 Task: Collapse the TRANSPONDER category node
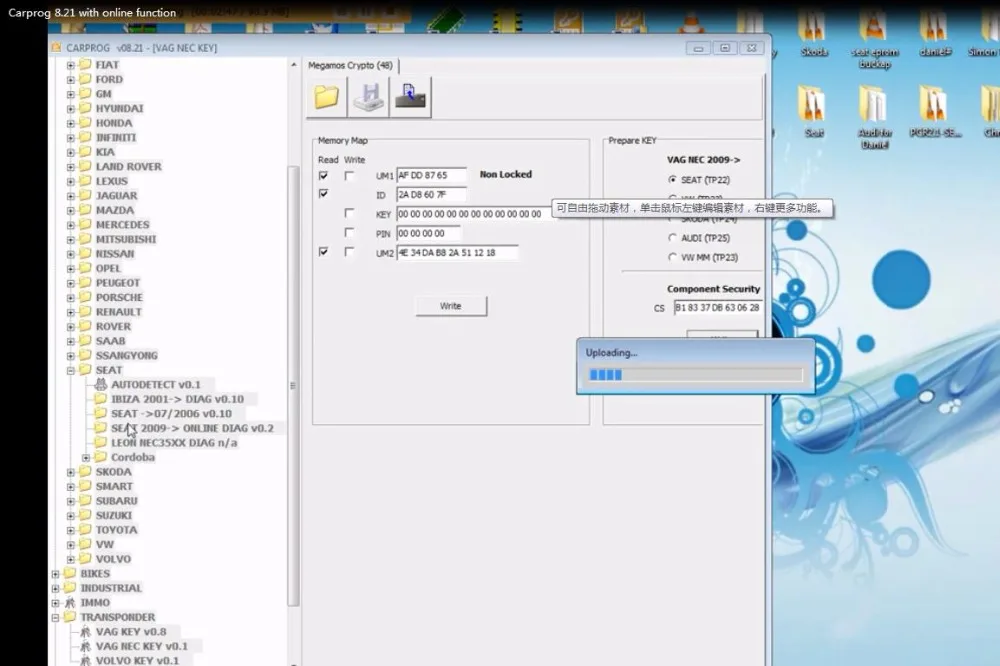55,618
